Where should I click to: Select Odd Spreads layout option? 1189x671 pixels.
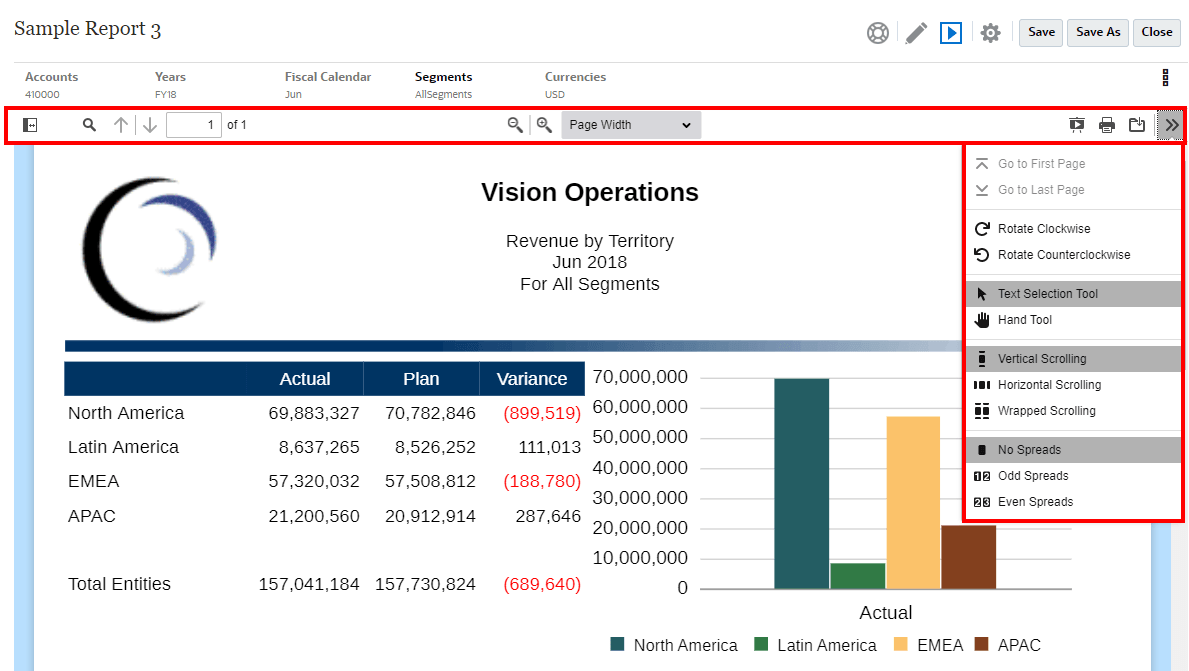(1032, 476)
